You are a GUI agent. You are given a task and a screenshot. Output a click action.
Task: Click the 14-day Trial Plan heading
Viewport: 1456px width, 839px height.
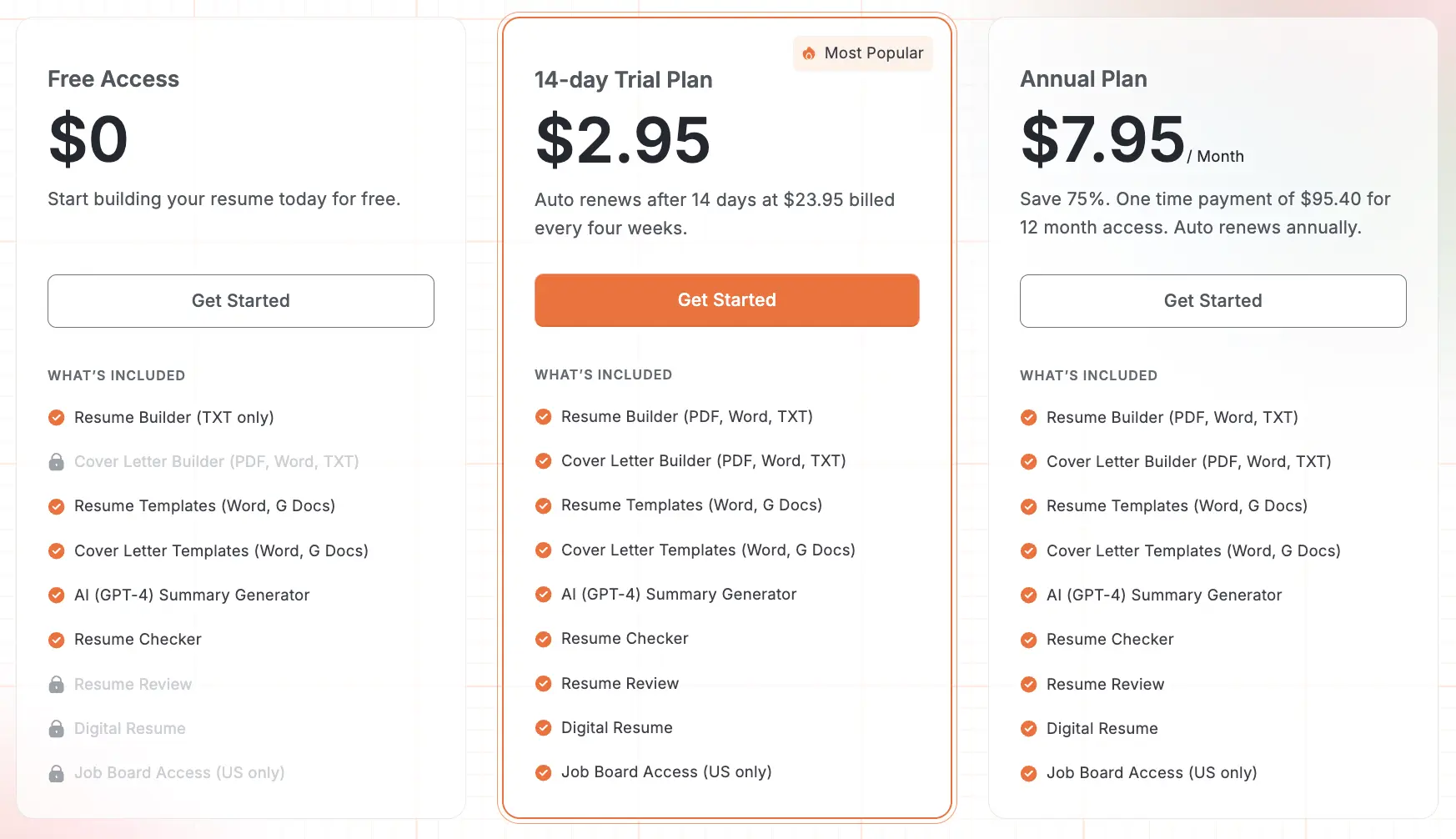click(623, 80)
